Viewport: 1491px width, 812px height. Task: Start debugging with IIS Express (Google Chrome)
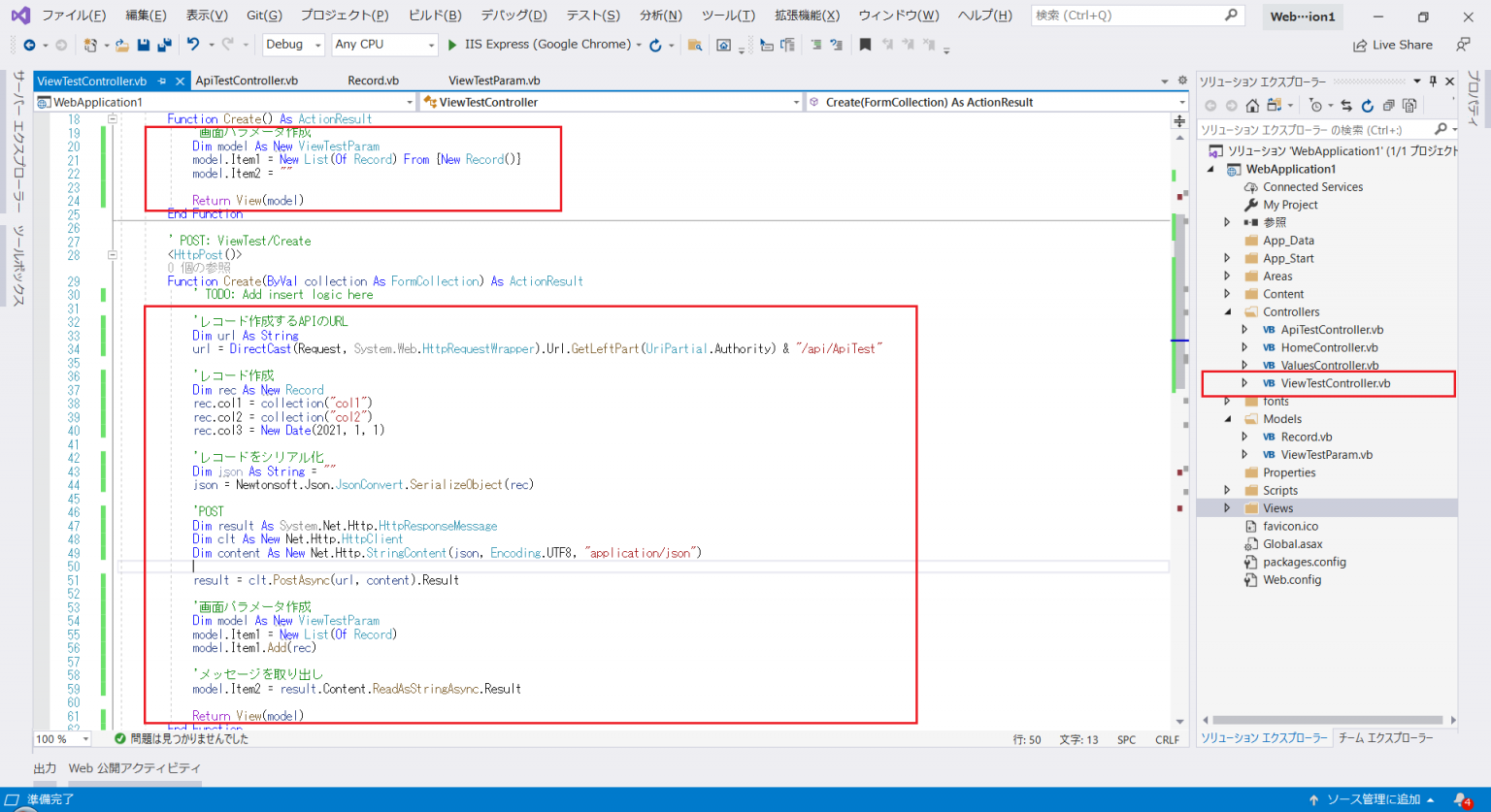(x=450, y=44)
